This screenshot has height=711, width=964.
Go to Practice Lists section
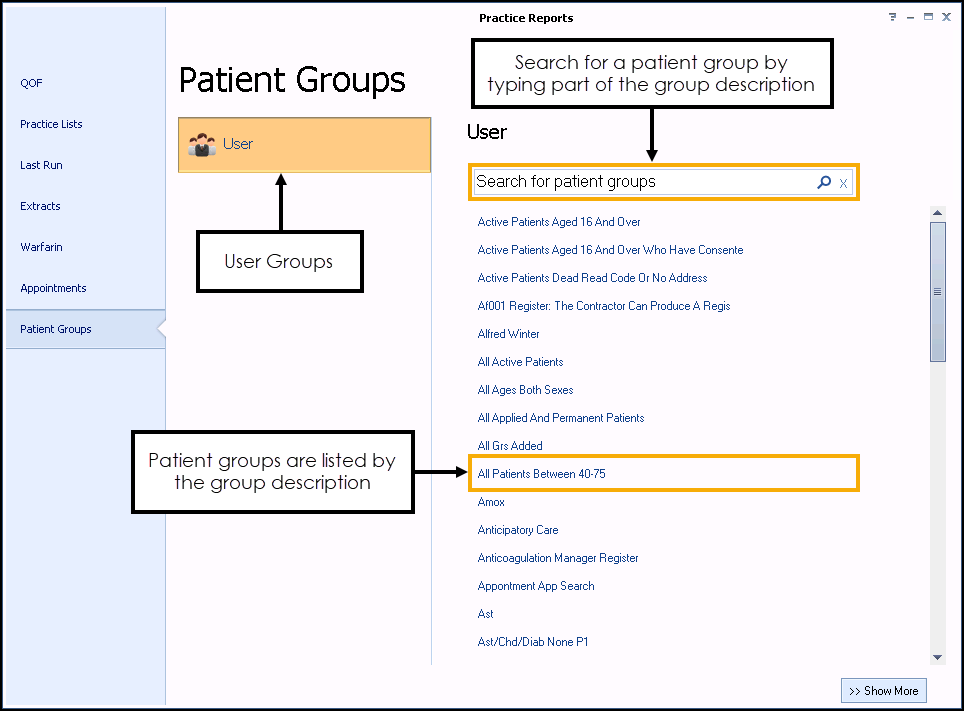coord(51,124)
